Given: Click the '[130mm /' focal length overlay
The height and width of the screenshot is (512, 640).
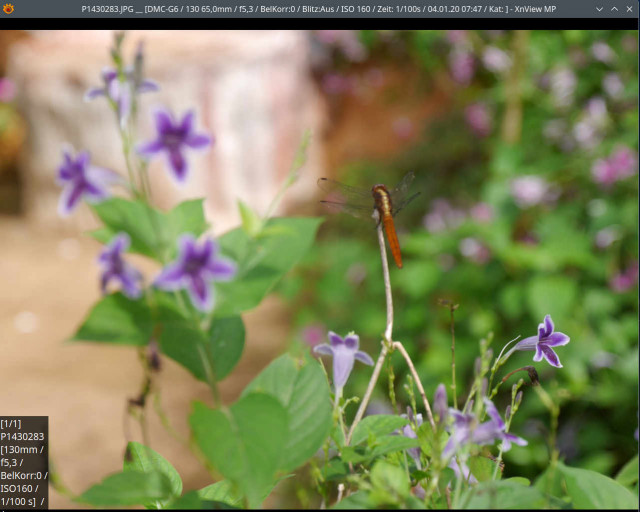Looking at the screenshot, I should [x=22, y=450].
